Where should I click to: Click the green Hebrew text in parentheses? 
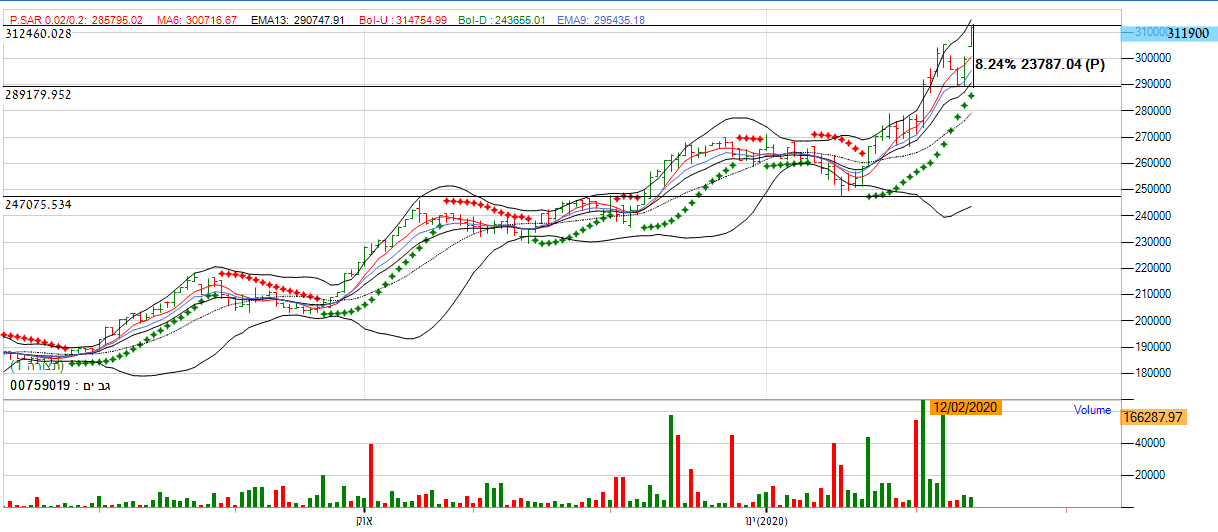(35, 366)
